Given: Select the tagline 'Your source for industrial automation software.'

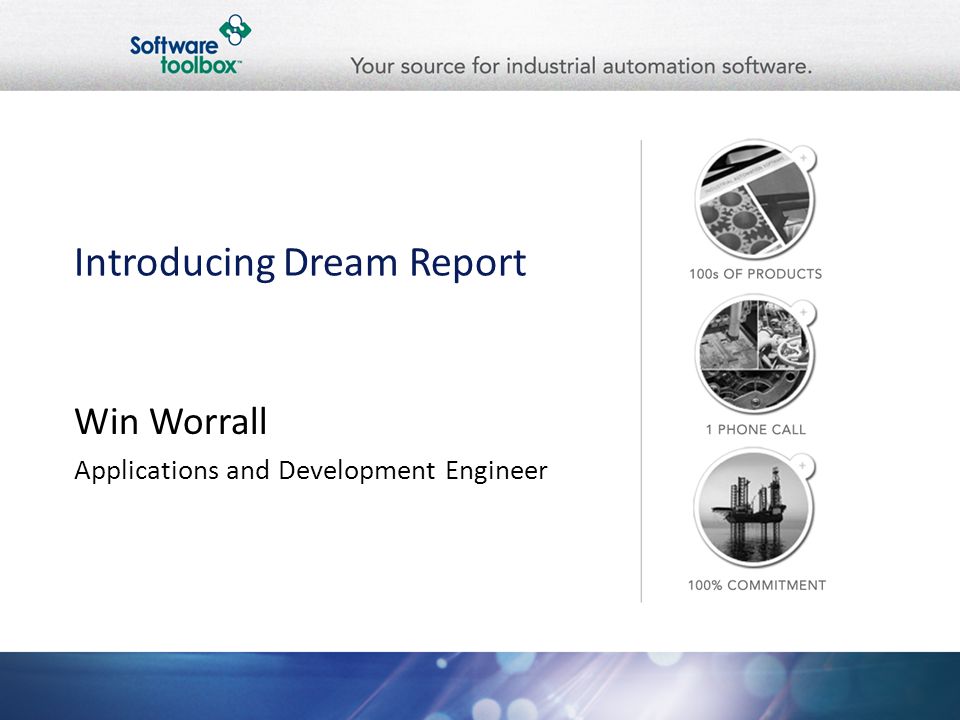Looking at the screenshot, I should click(581, 66).
